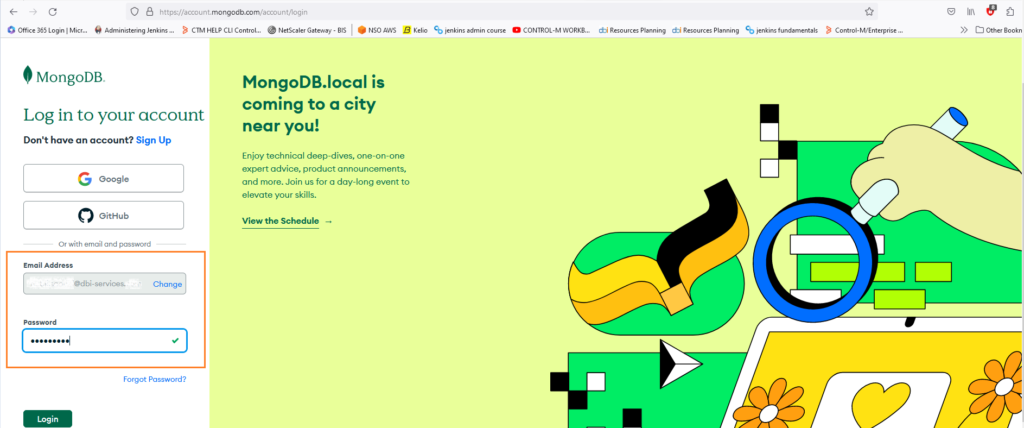The height and width of the screenshot is (428, 1024).
Task: Go back using the browser back arrow
Action: tap(14, 12)
